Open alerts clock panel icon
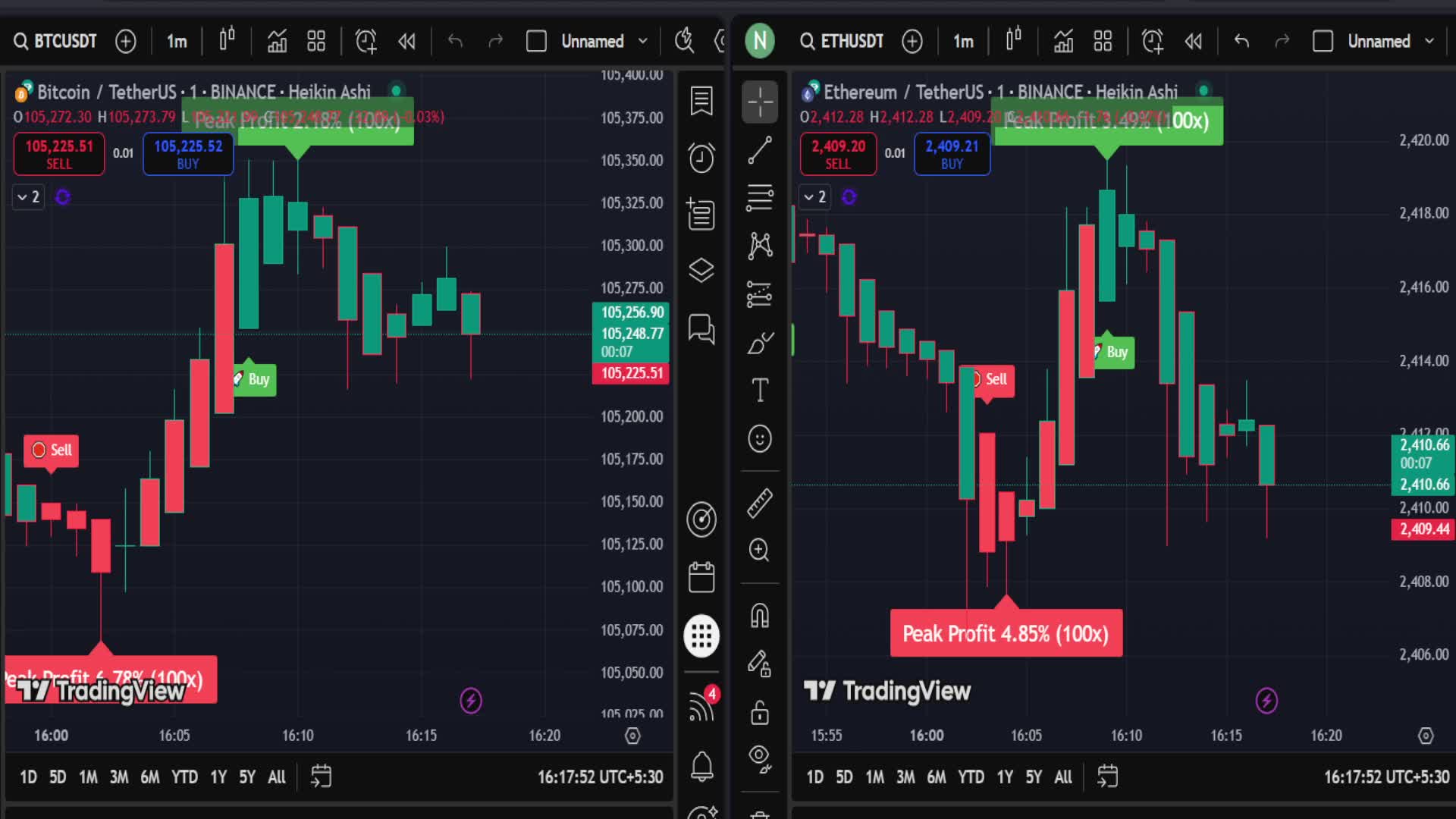The height and width of the screenshot is (819, 1456). 701,158
